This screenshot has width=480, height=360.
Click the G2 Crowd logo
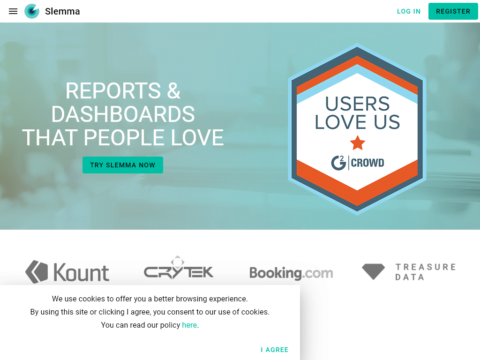coord(357,163)
